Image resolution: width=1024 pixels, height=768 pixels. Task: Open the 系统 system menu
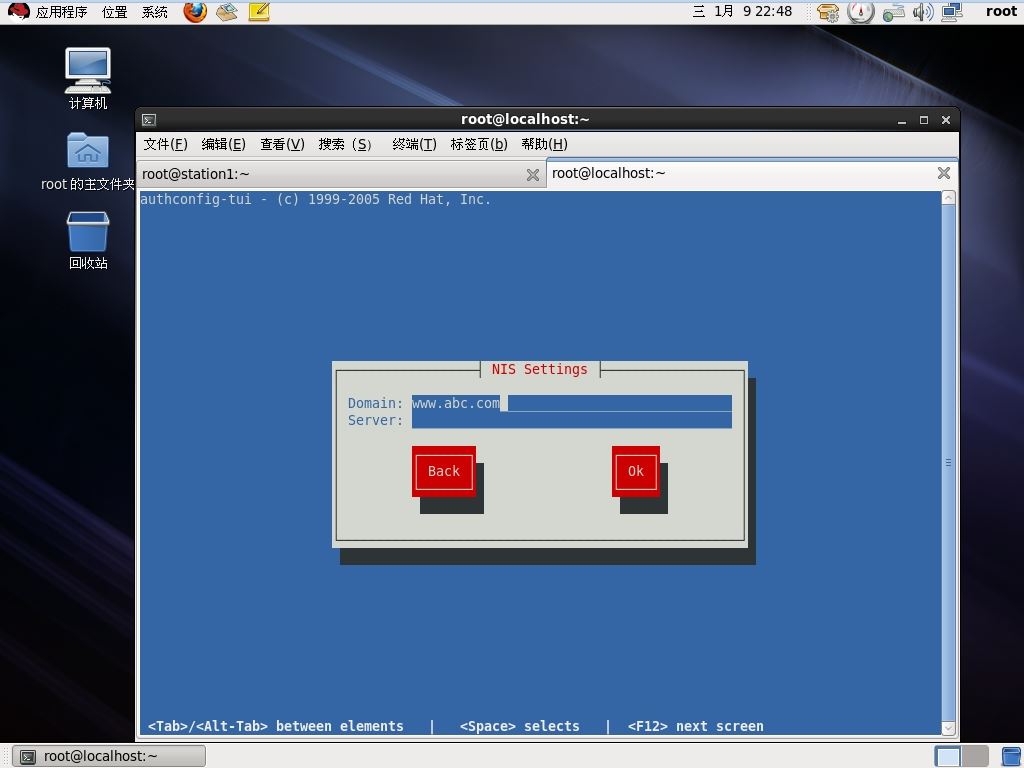(x=155, y=12)
